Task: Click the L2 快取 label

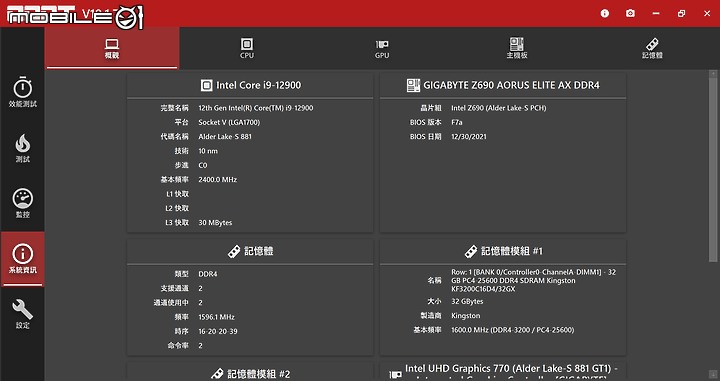Action: 177,208
